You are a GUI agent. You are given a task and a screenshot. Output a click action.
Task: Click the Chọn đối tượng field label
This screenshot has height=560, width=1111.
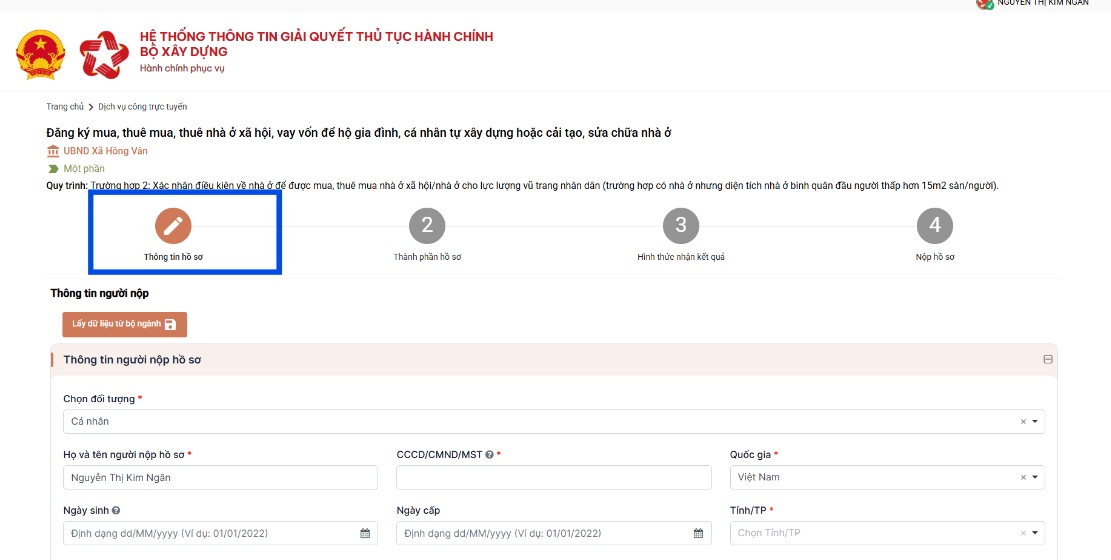click(x=99, y=399)
